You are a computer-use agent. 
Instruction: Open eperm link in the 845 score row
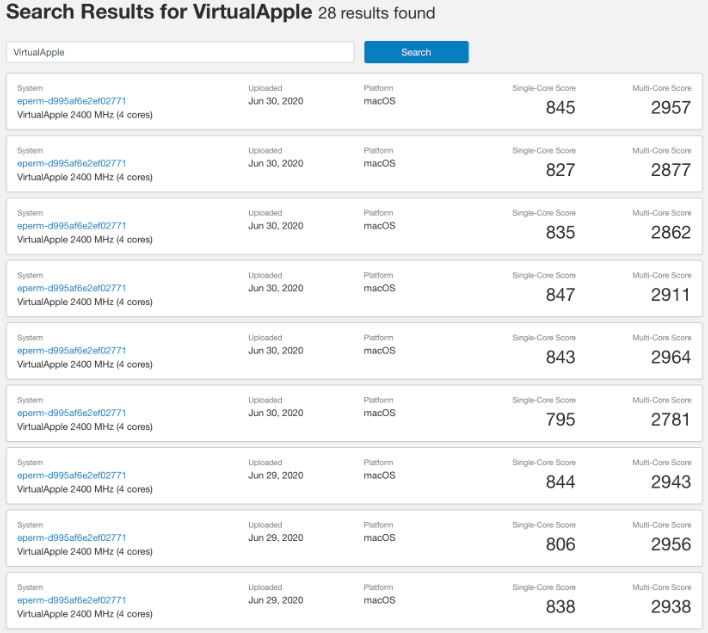pyautogui.click(x=71, y=101)
